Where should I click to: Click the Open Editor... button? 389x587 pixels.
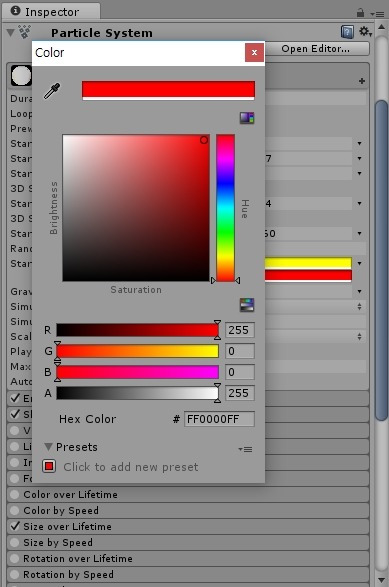(x=315, y=49)
